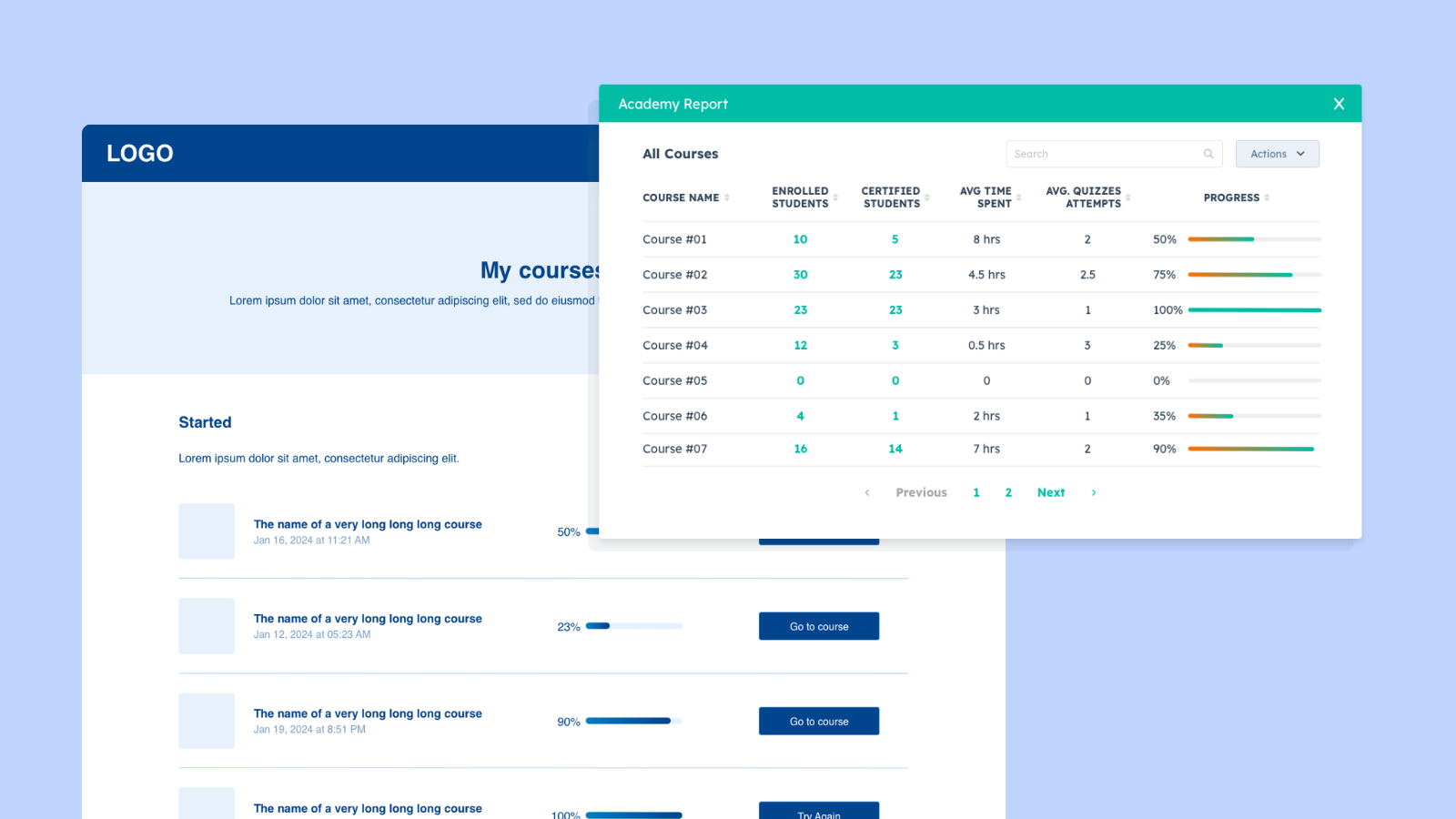1456x819 pixels.
Task: Click Course #01 progress bar at 50%
Action: (1254, 239)
